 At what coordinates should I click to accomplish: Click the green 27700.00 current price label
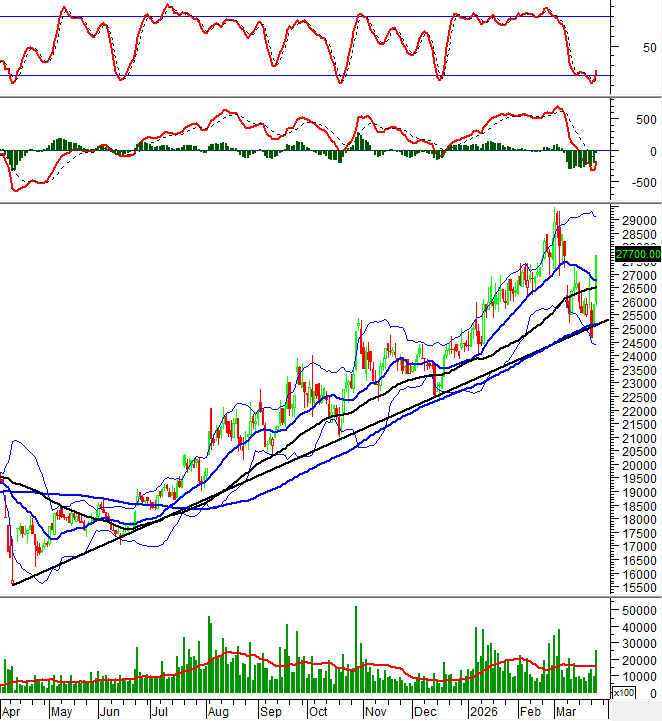634,255
